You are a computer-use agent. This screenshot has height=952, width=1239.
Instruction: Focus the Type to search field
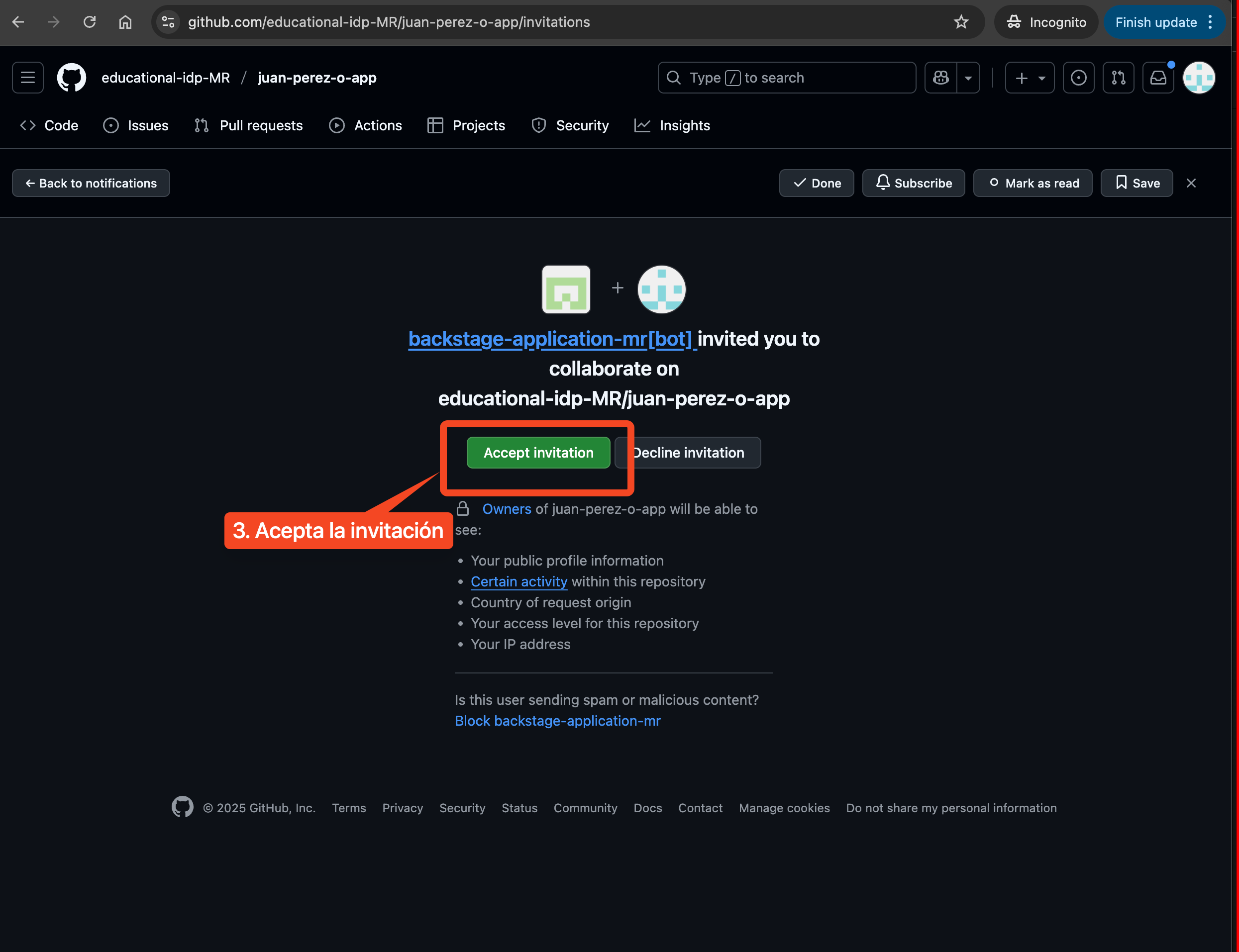tap(786, 78)
